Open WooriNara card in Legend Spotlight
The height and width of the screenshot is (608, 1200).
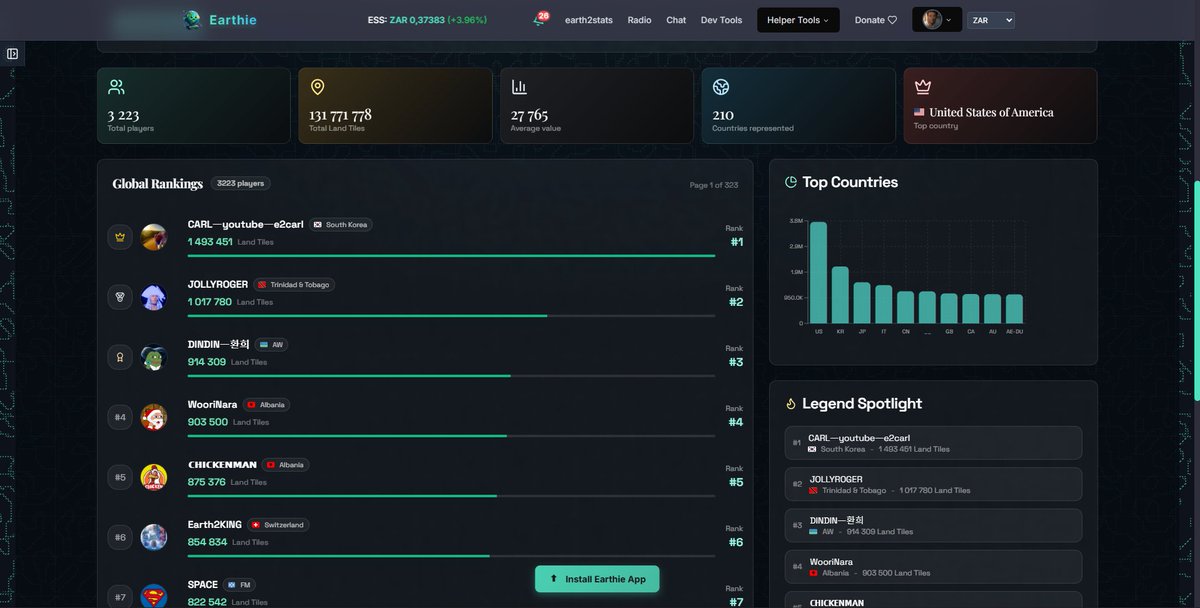pos(933,567)
